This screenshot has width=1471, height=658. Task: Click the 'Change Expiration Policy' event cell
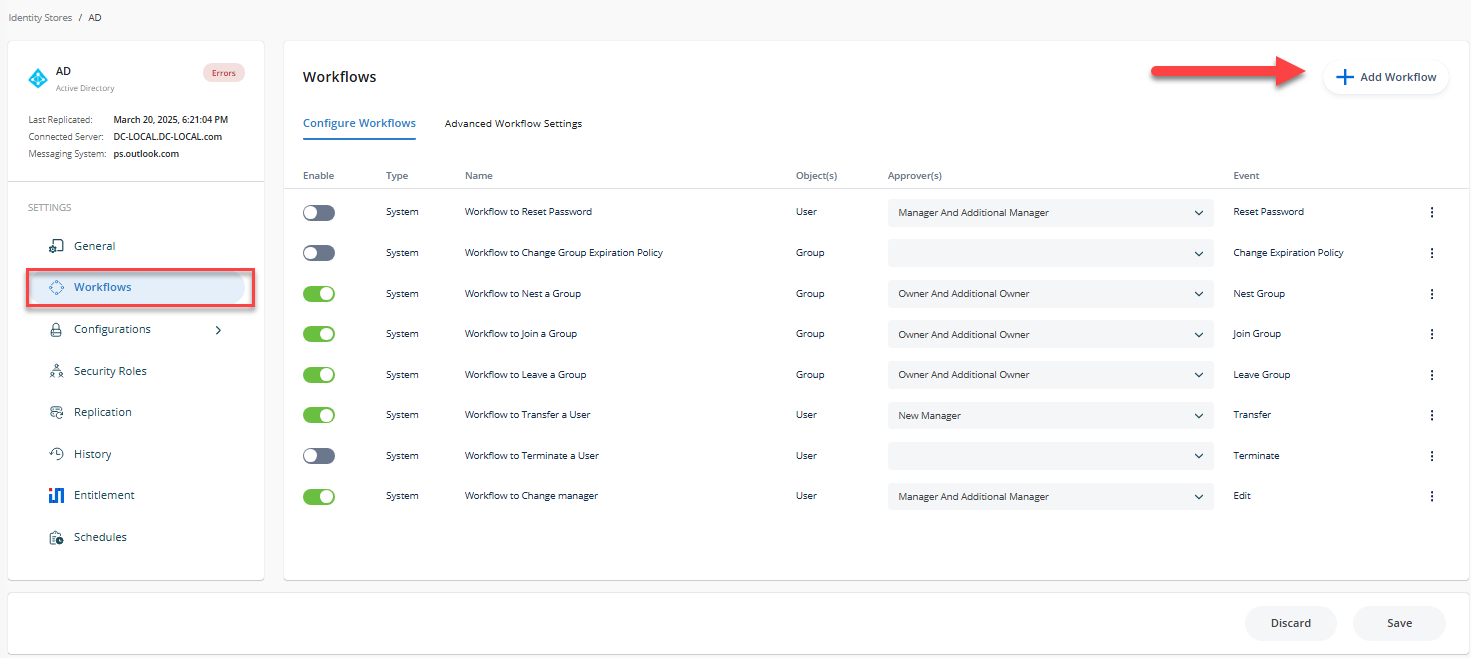pos(1289,253)
